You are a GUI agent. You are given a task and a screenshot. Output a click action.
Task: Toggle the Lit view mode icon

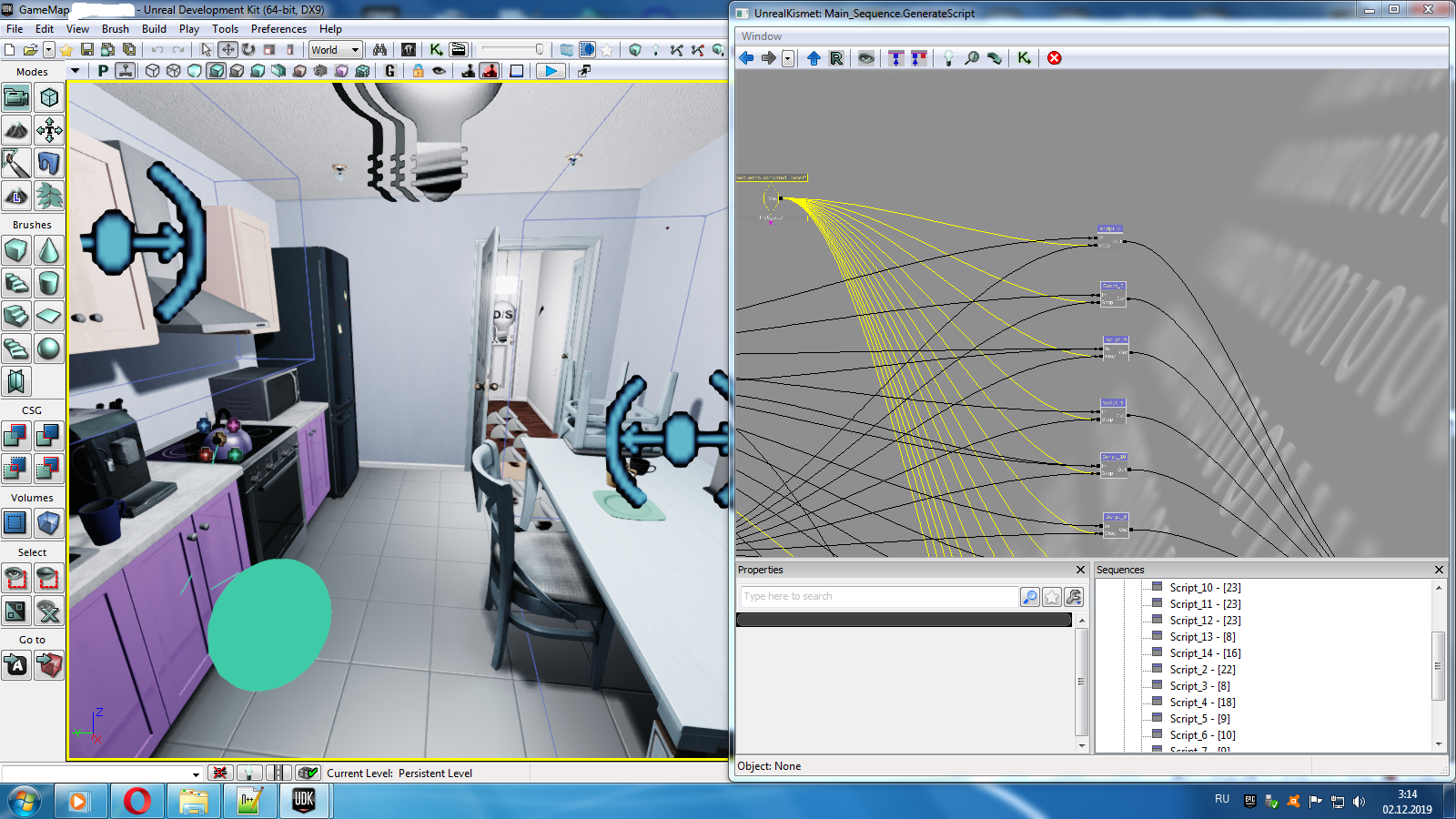216,71
